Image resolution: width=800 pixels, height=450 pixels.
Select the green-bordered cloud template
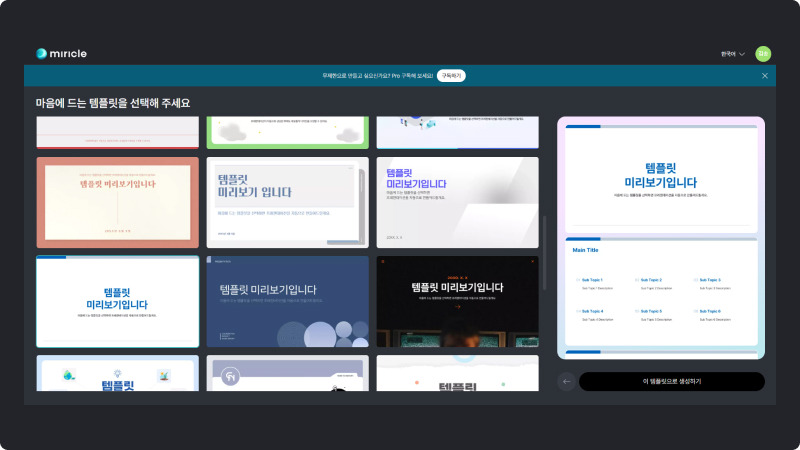[x=287, y=133]
